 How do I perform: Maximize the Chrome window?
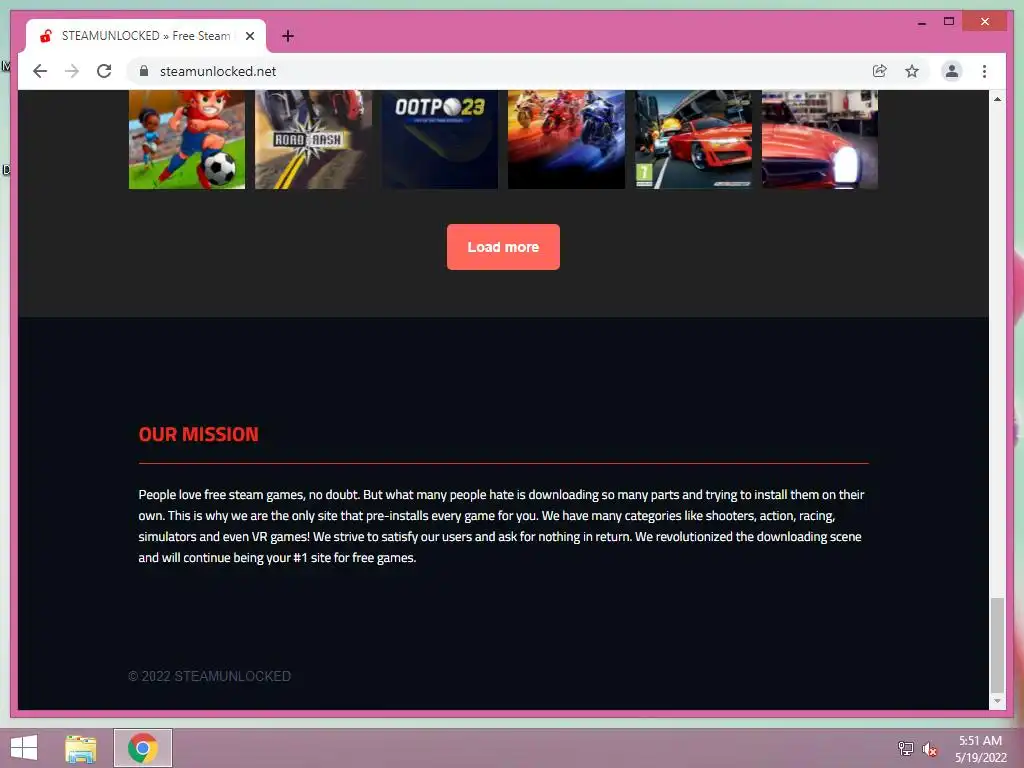coord(949,22)
